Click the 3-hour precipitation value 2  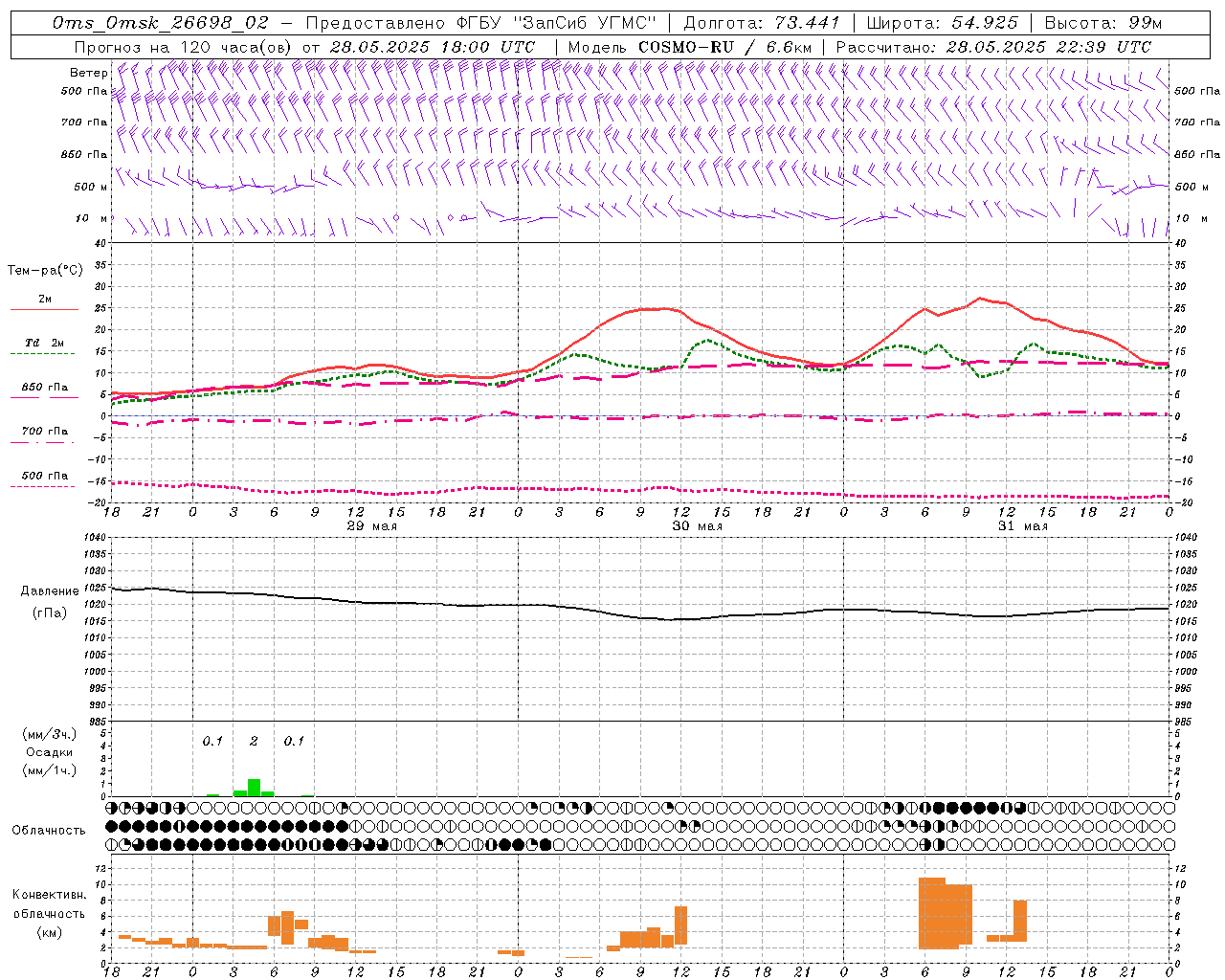(254, 741)
